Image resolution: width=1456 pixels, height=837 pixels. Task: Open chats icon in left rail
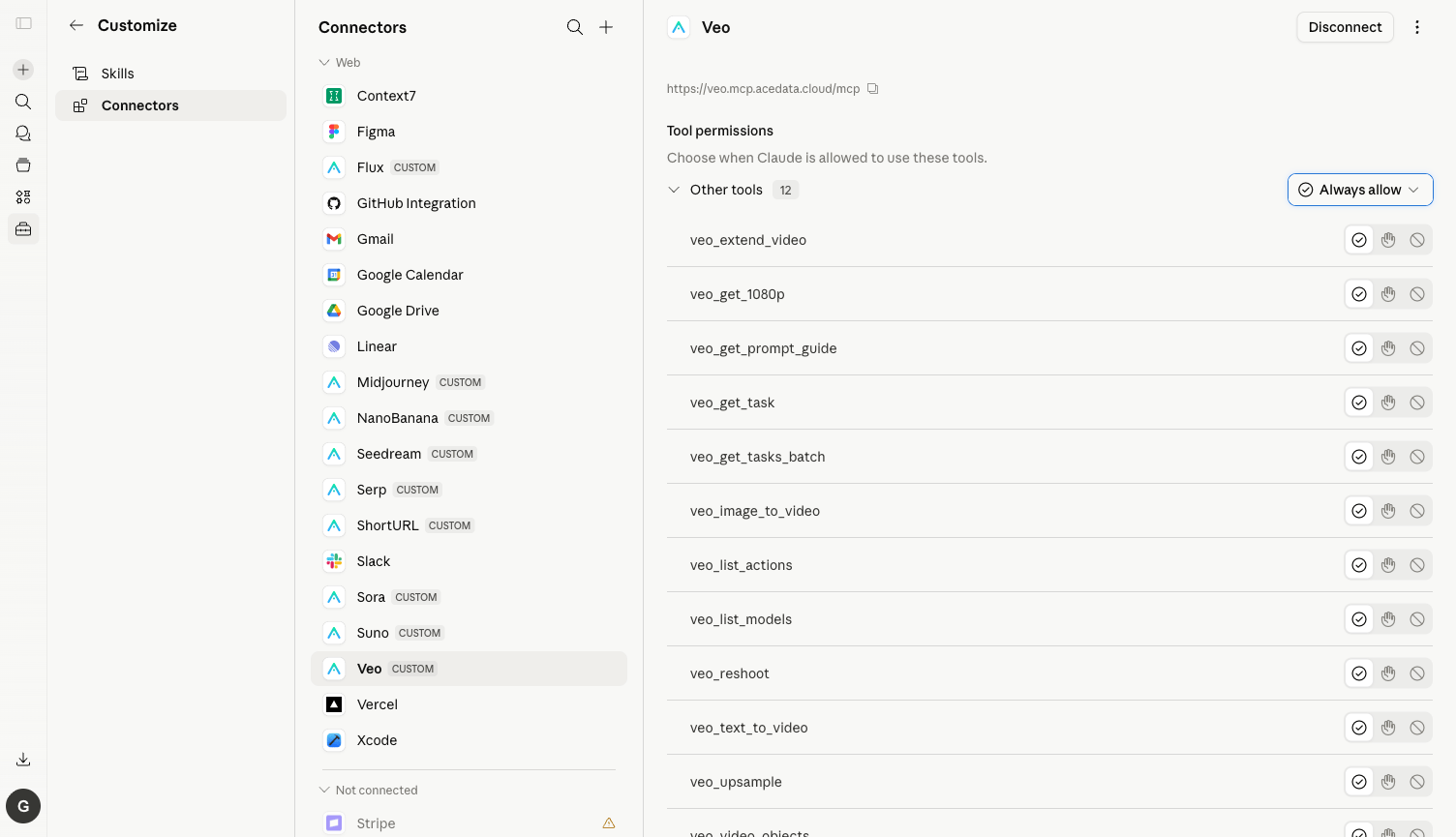pyautogui.click(x=23, y=134)
